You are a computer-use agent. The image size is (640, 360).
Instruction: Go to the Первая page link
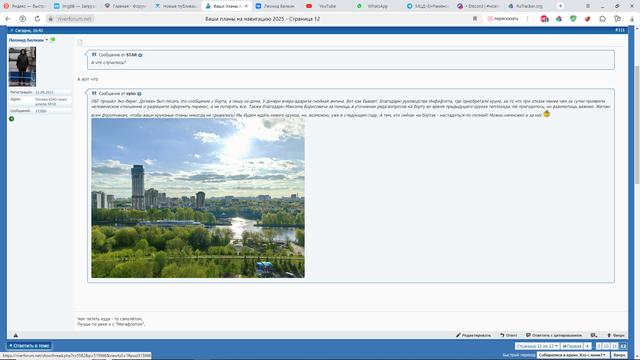(x=572, y=346)
